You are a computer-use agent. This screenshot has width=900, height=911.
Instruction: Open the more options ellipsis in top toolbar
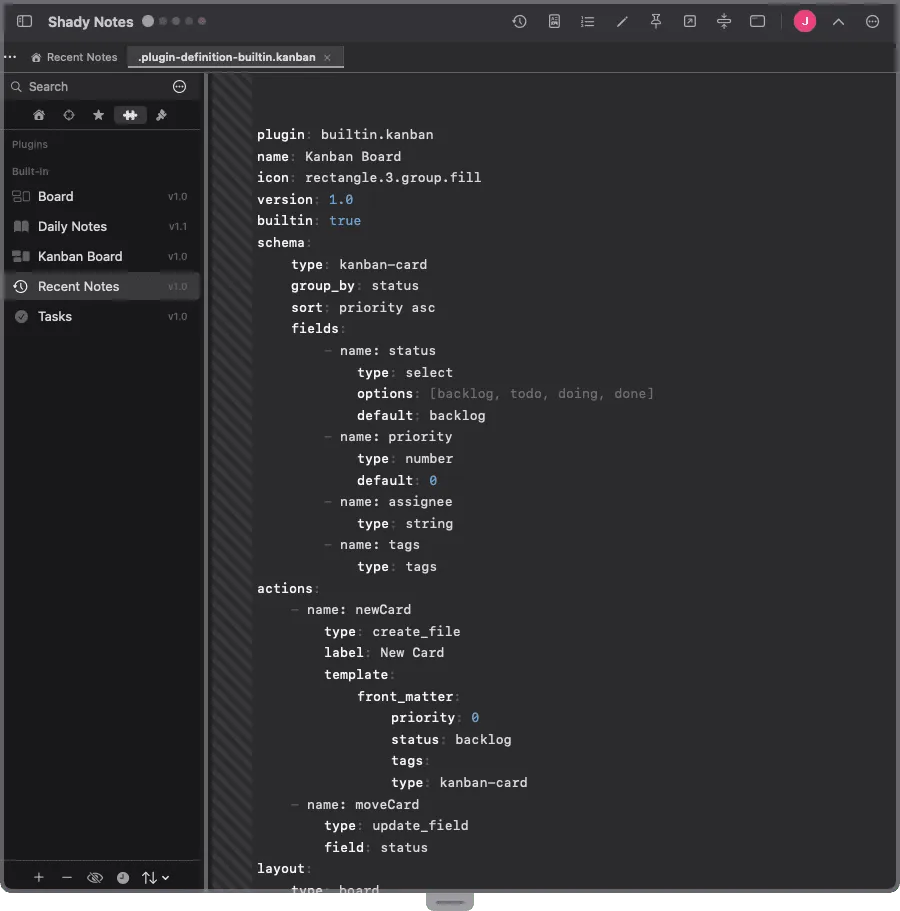pyautogui.click(x=872, y=21)
